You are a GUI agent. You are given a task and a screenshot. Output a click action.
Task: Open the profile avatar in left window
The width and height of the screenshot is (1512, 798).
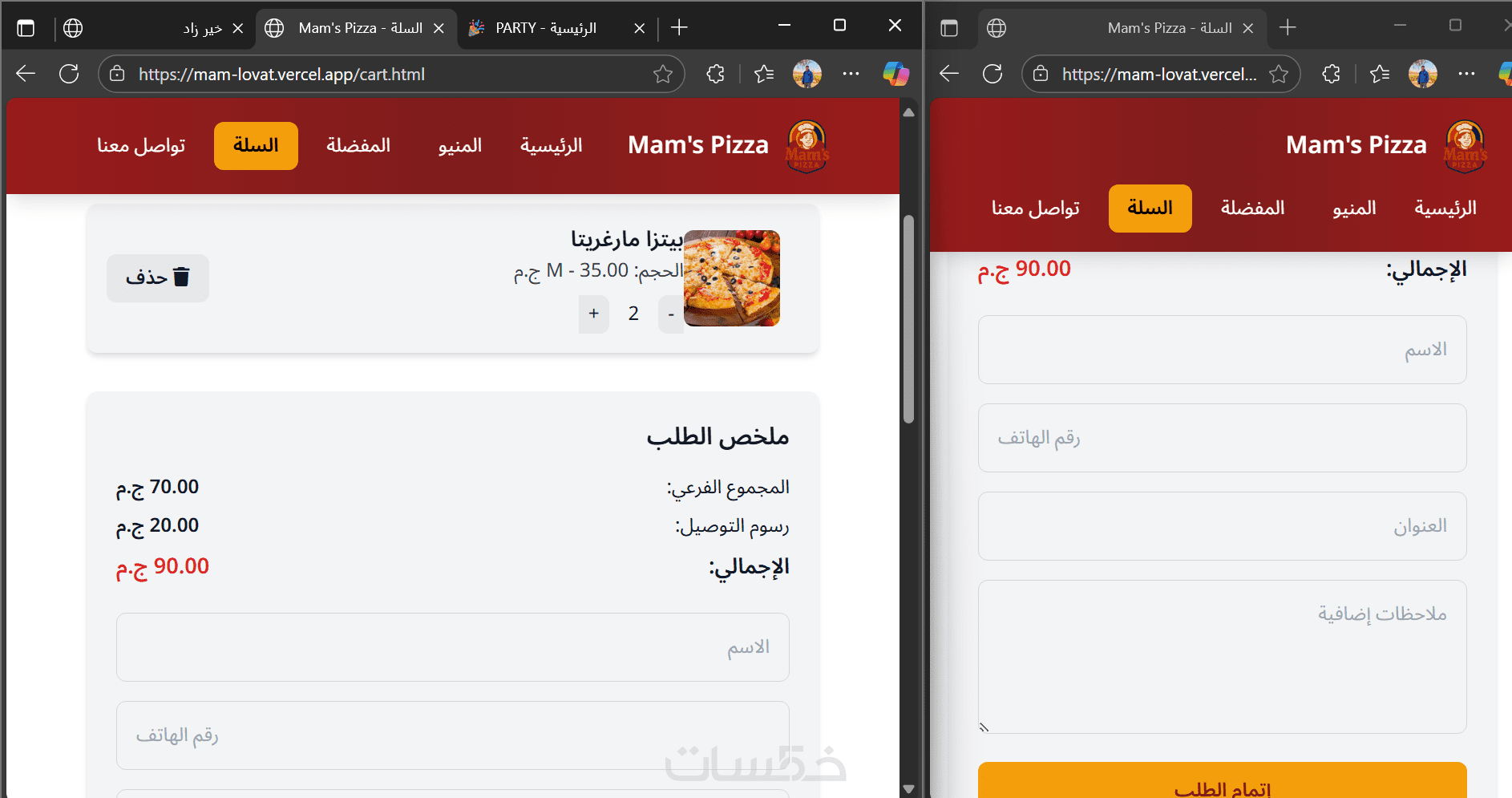point(807,74)
